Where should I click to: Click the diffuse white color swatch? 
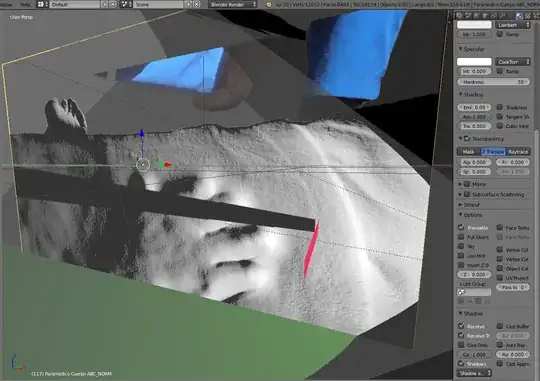click(x=474, y=25)
